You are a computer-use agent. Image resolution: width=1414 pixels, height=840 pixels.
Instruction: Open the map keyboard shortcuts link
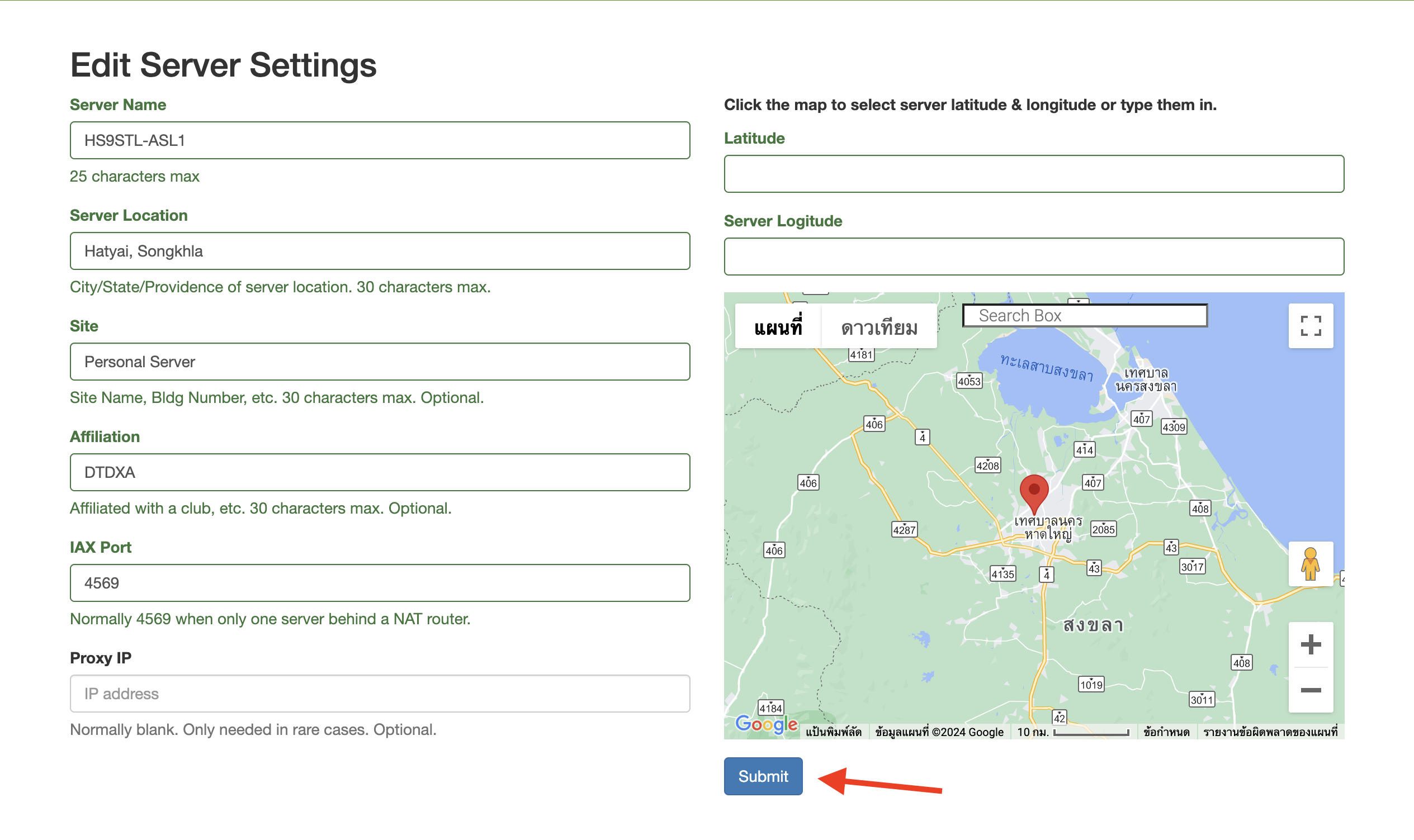833,732
